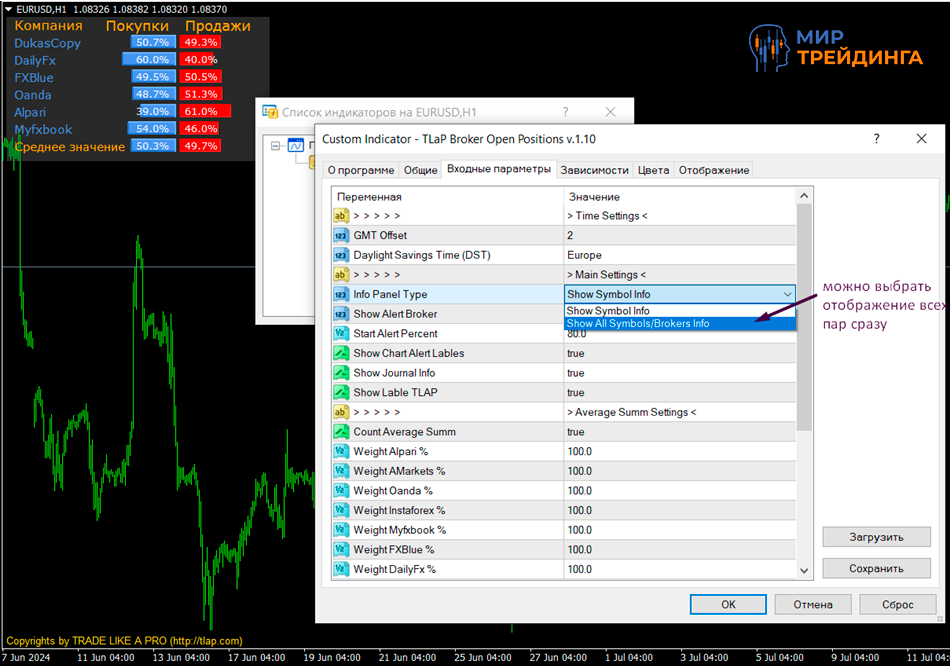The image size is (950, 666).
Task: Click the help question mark in Custom Indicator dialog
Action: coord(876,139)
